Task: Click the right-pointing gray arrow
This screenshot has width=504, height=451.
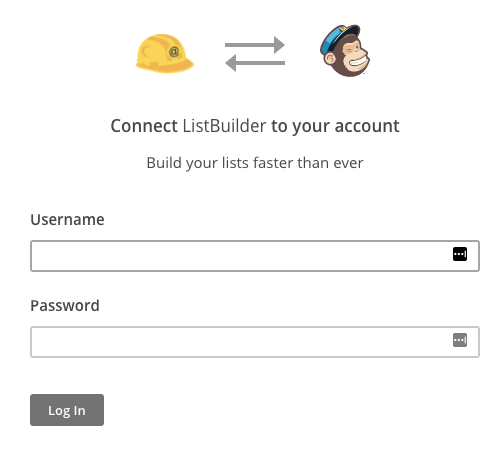Action: click(255, 45)
